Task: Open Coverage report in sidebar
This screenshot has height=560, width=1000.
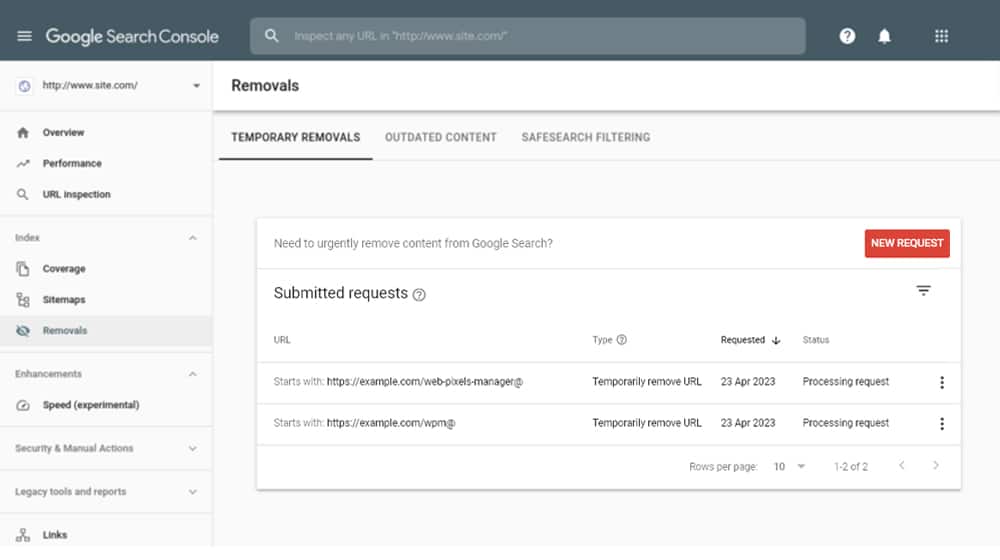Action: (x=64, y=269)
